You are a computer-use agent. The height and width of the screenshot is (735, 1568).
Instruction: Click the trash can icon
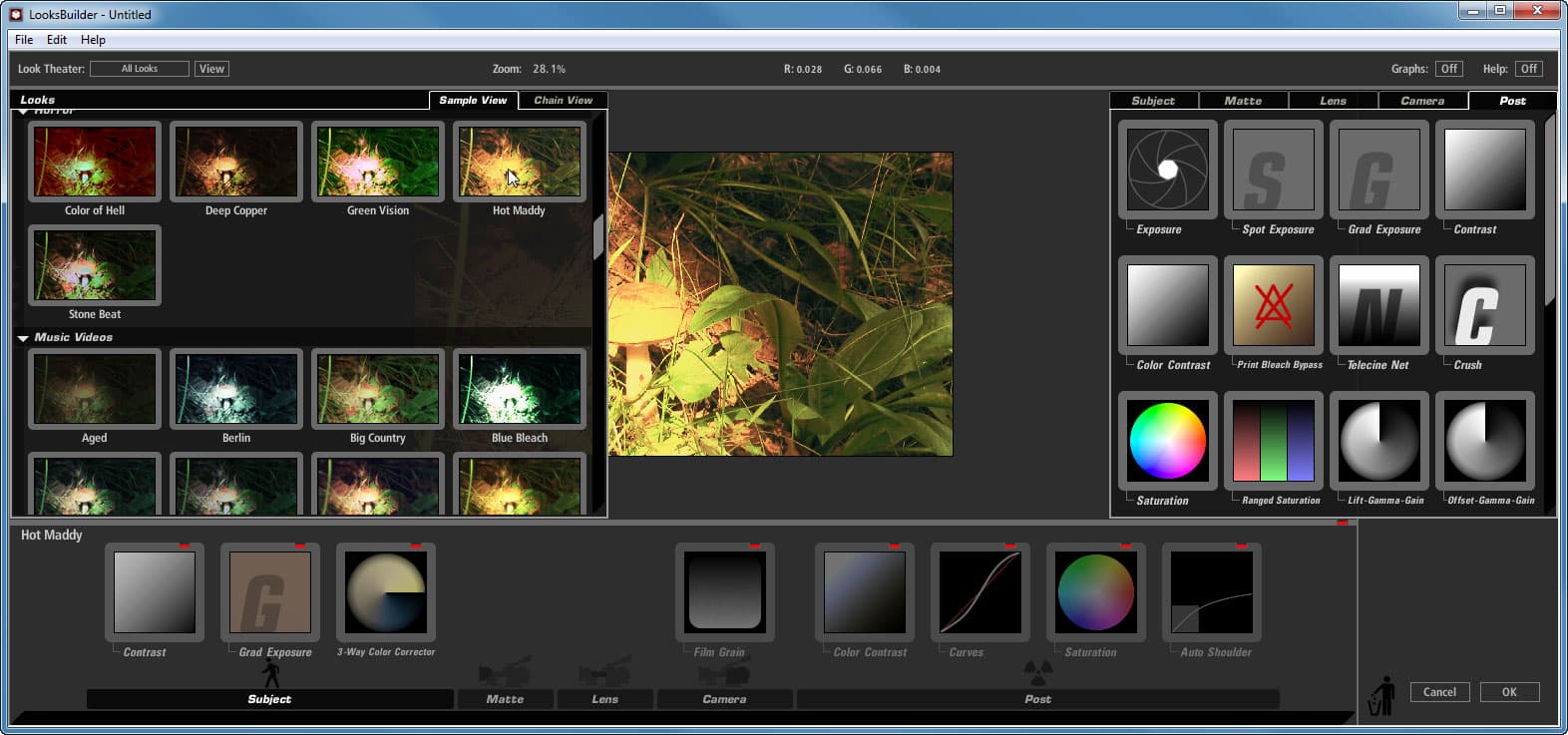tap(1381, 695)
